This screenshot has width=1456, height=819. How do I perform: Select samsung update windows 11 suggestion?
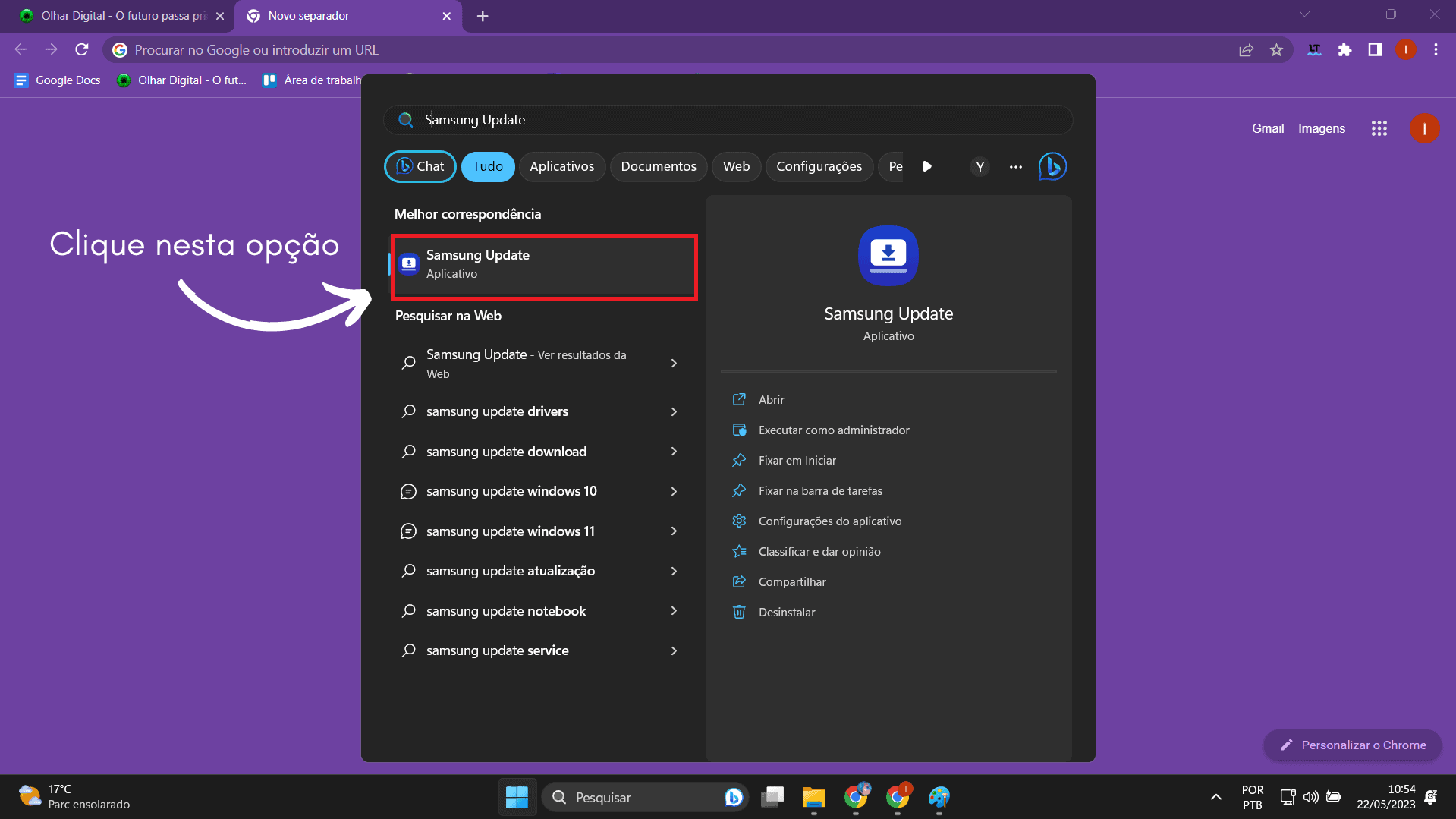[511, 531]
